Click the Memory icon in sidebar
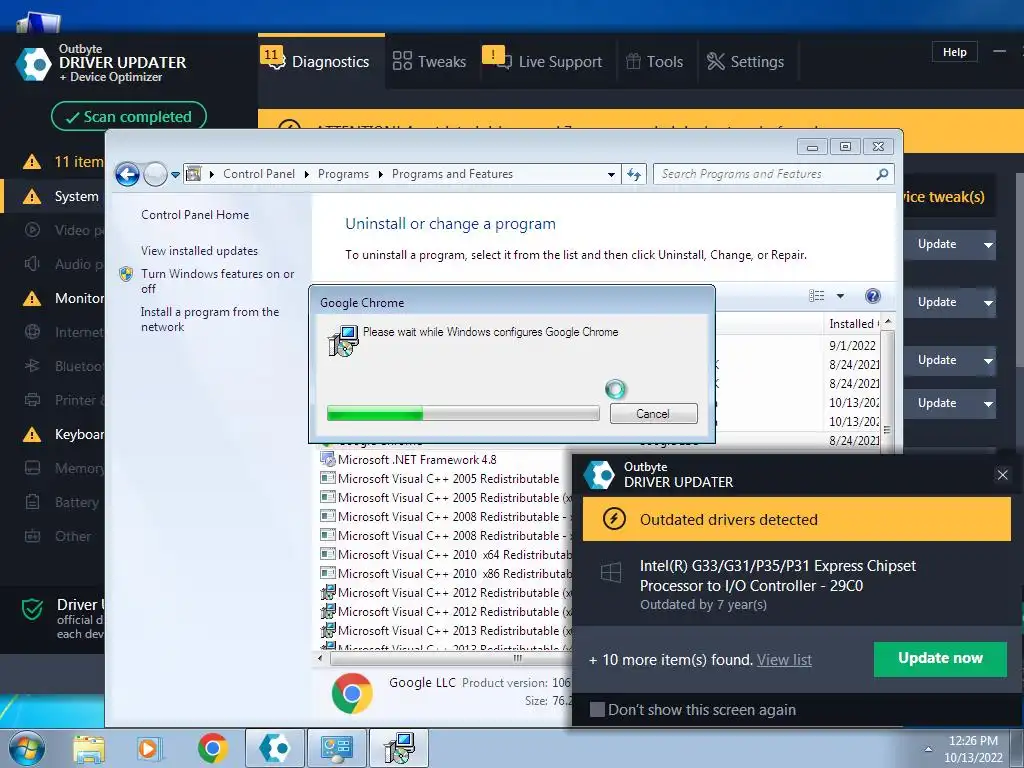Image resolution: width=1024 pixels, height=768 pixels. [x=32, y=468]
